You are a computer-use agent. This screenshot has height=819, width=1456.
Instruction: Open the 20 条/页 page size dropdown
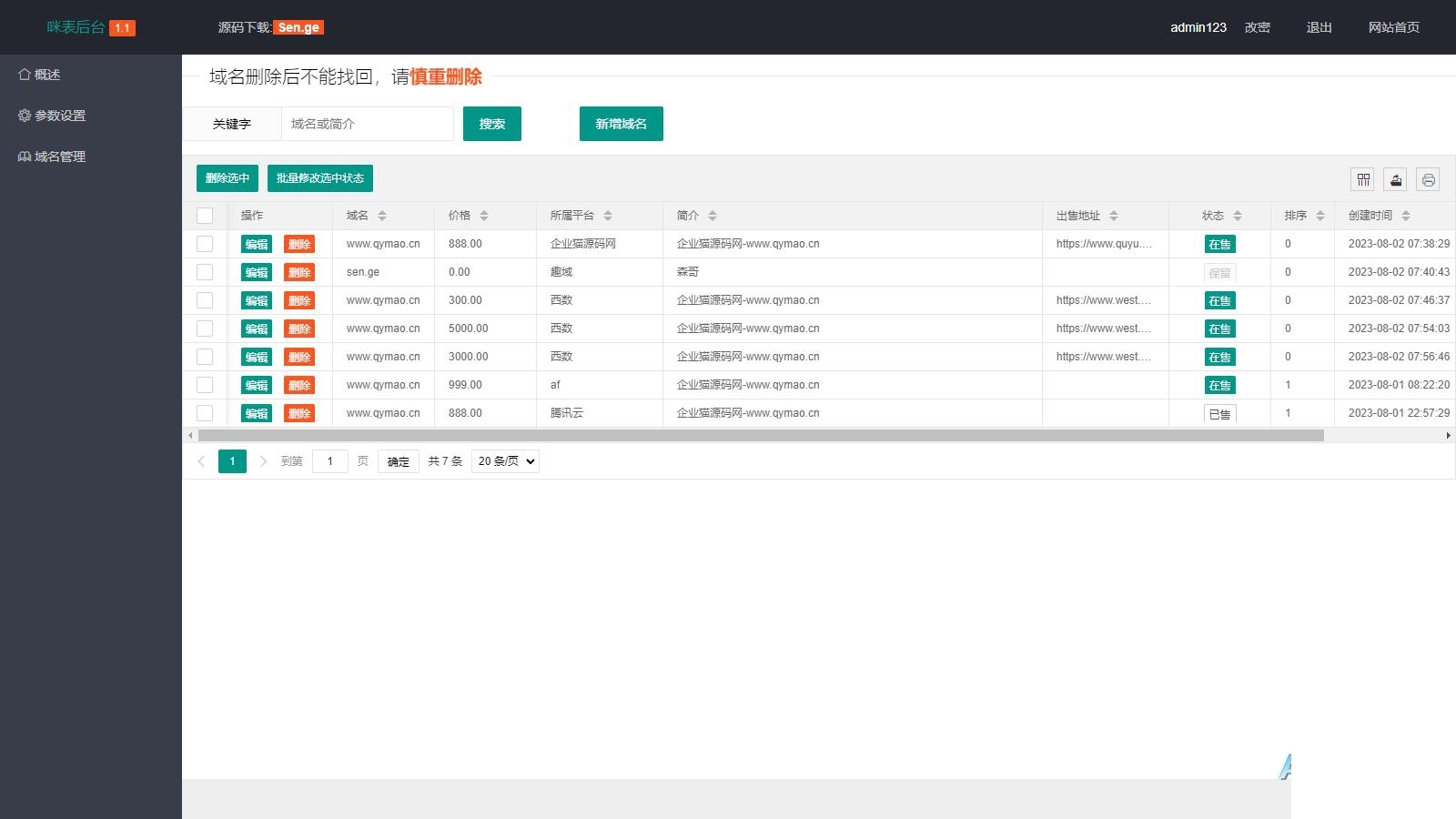point(505,461)
